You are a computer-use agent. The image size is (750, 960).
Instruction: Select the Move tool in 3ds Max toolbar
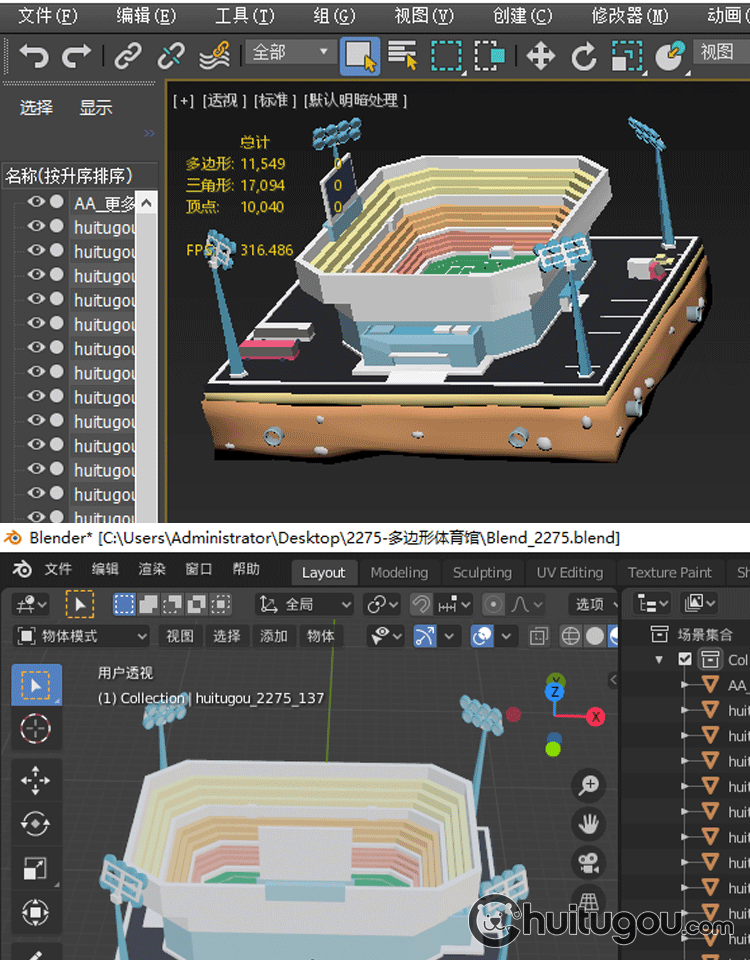tap(540, 56)
